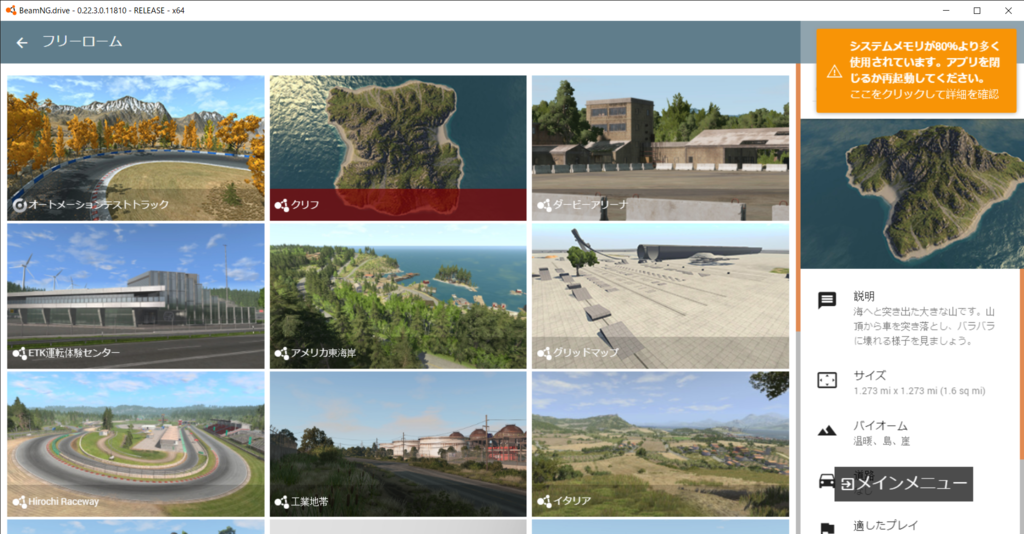Follow the ここをクリックして詳細を確認 link

(x=924, y=95)
